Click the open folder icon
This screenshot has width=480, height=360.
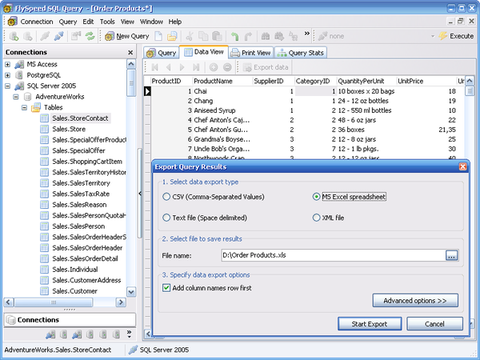pos(172,36)
